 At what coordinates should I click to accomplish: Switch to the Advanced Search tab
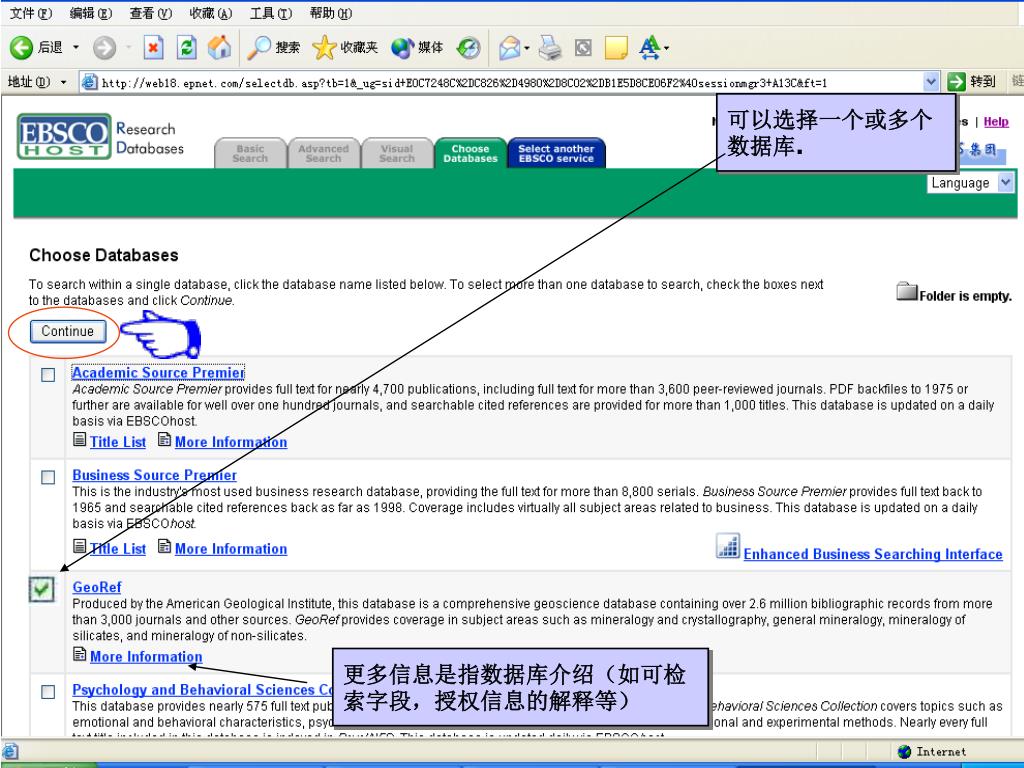click(323, 153)
